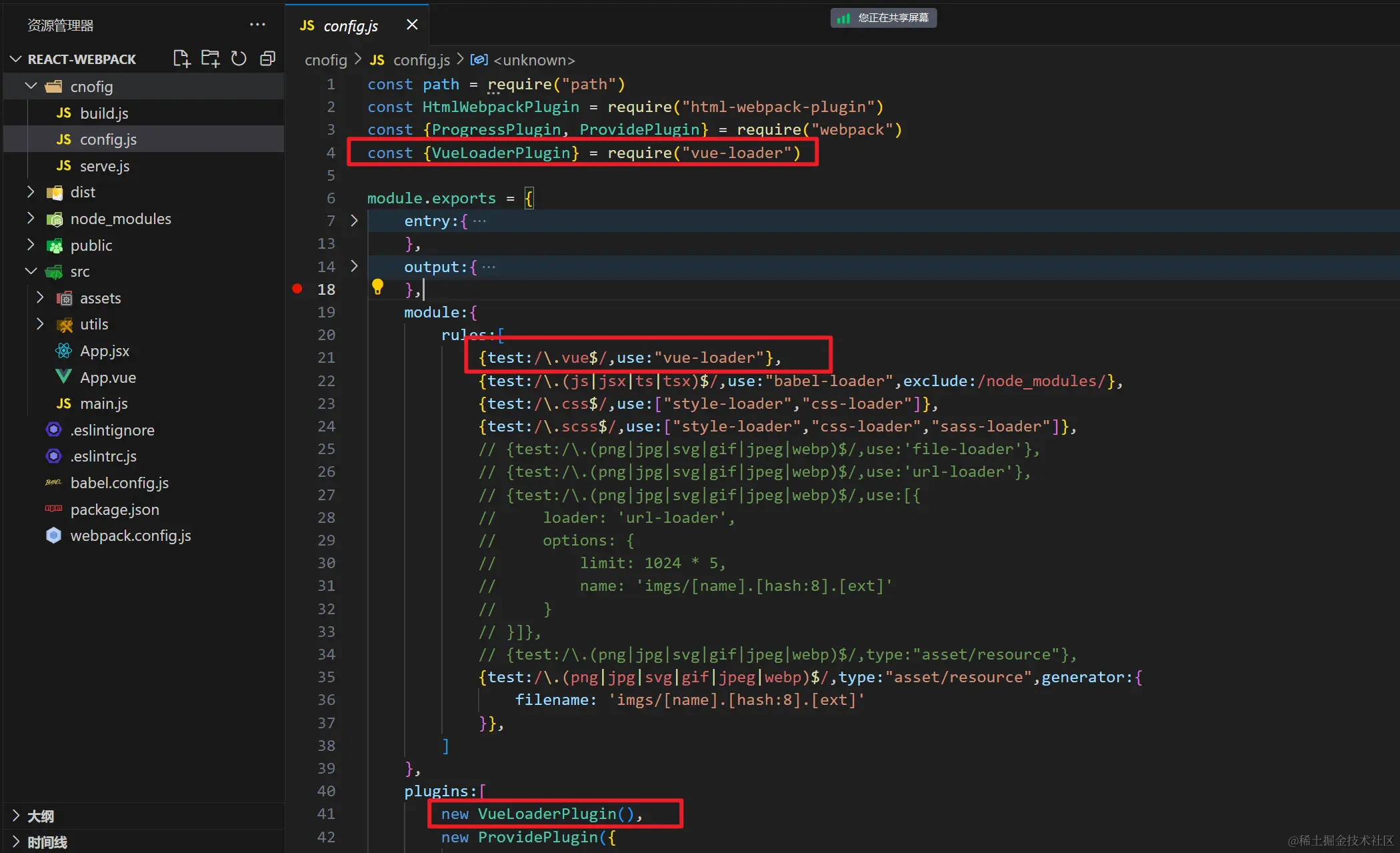Select the config.js editor tab

(350, 26)
